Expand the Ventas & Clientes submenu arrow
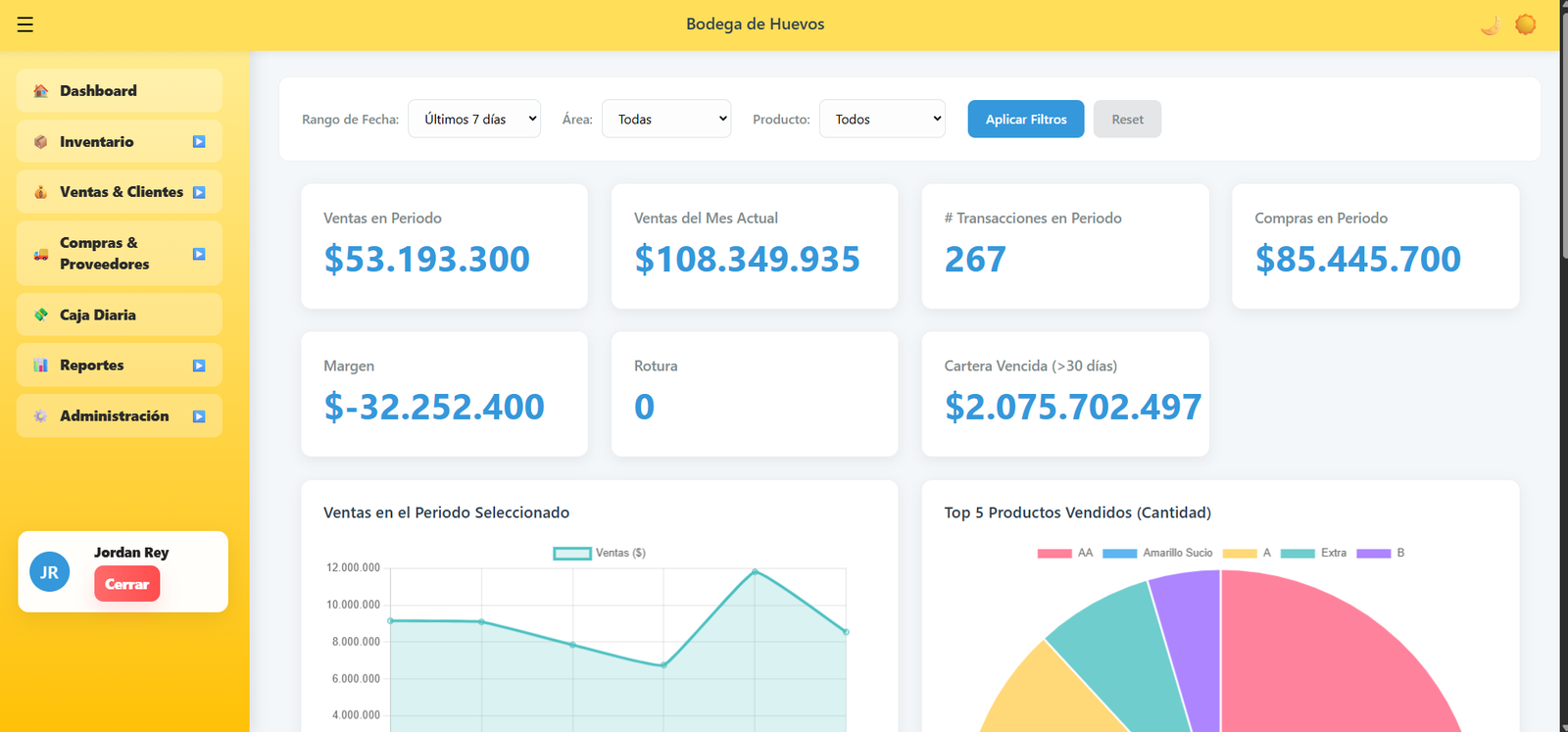Screen dimensions: 1568x732 pos(199,192)
